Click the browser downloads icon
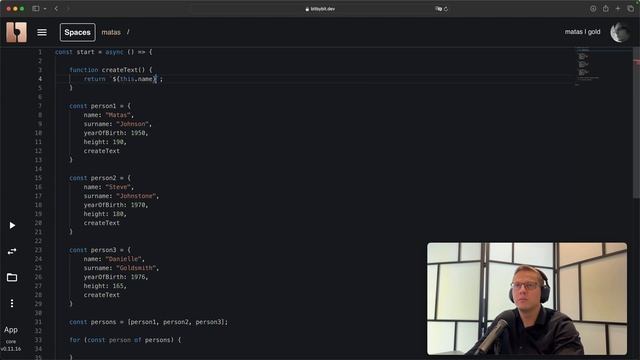Screen dimensions: 640x360 pyautogui.click(x=593, y=9)
